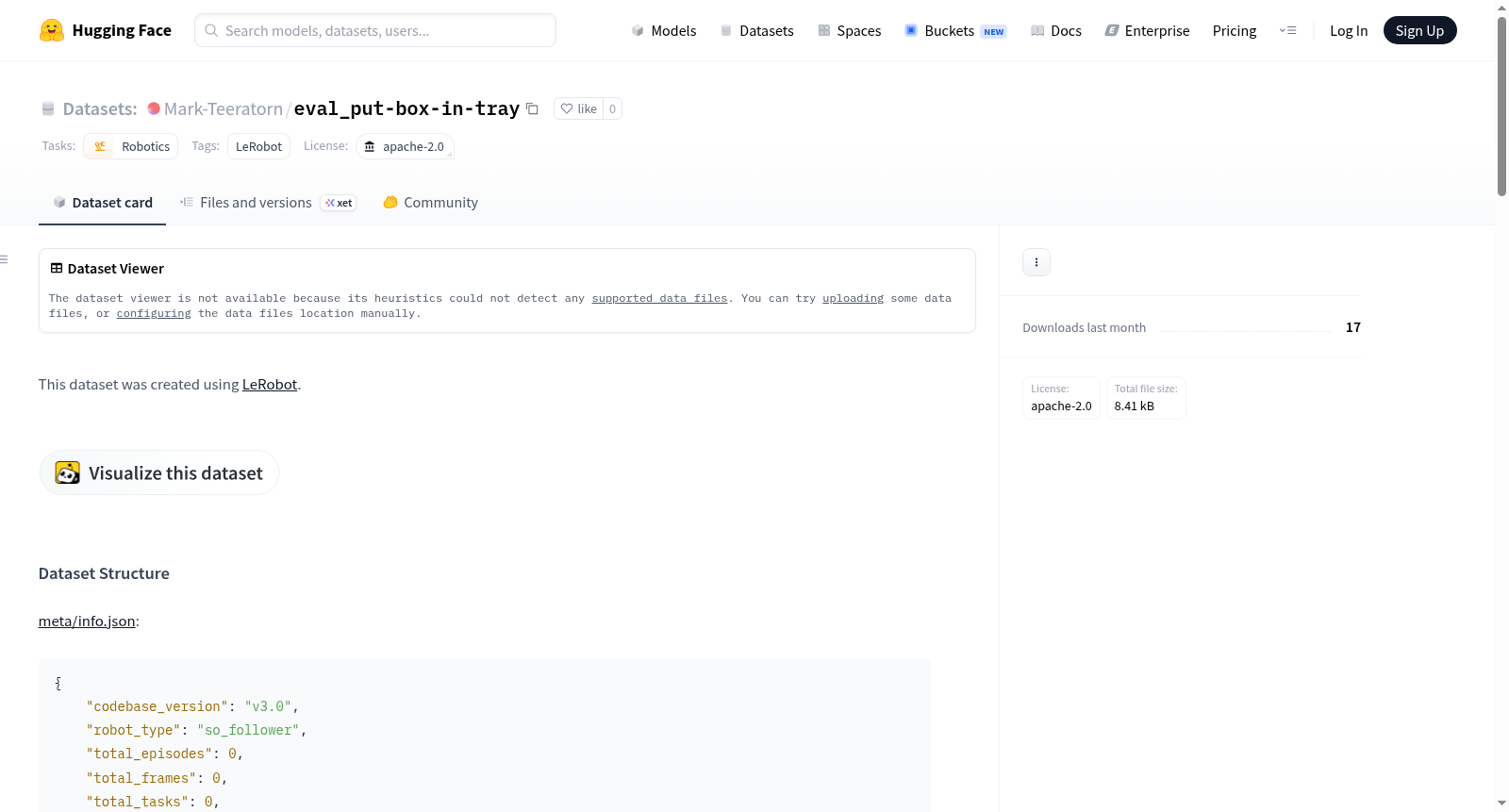Open the three-dot options menu

[x=1036, y=262]
